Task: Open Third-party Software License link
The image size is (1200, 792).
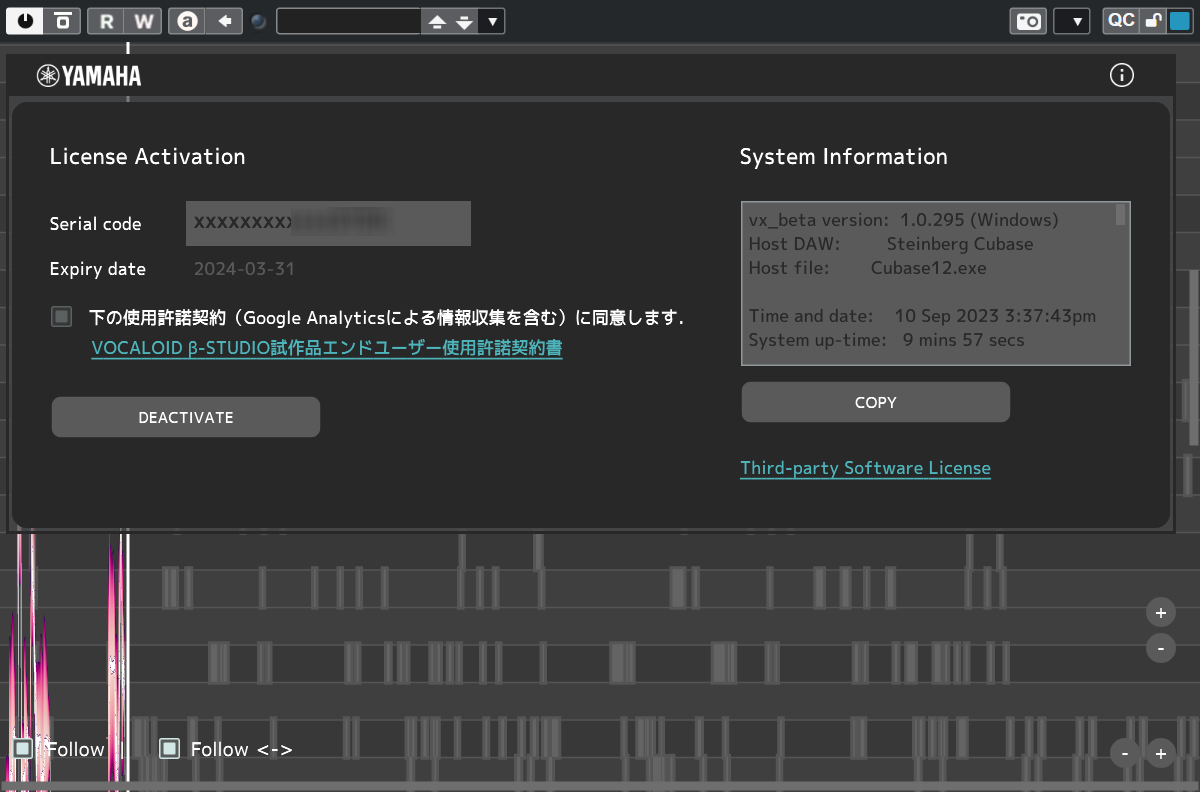Action: coord(865,468)
